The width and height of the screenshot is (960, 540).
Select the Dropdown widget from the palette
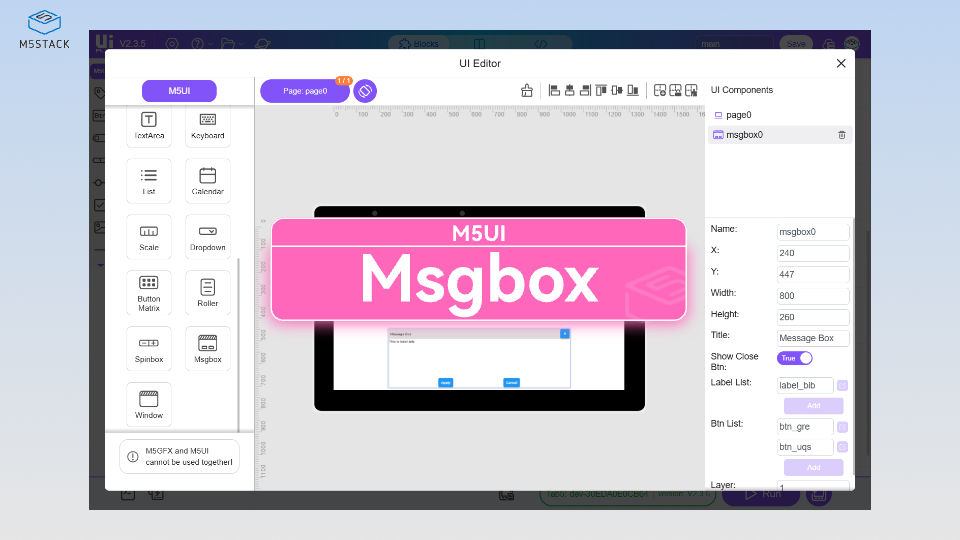click(208, 236)
